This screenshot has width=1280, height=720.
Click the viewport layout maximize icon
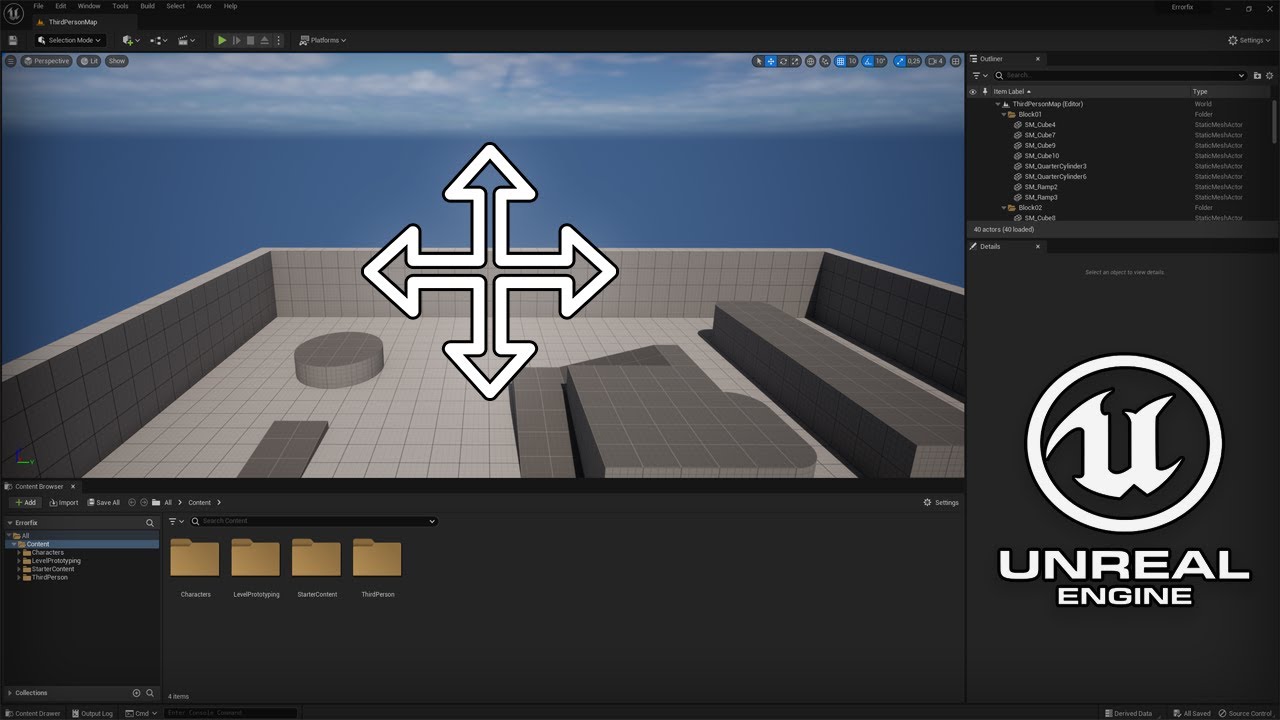[x=955, y=61]
